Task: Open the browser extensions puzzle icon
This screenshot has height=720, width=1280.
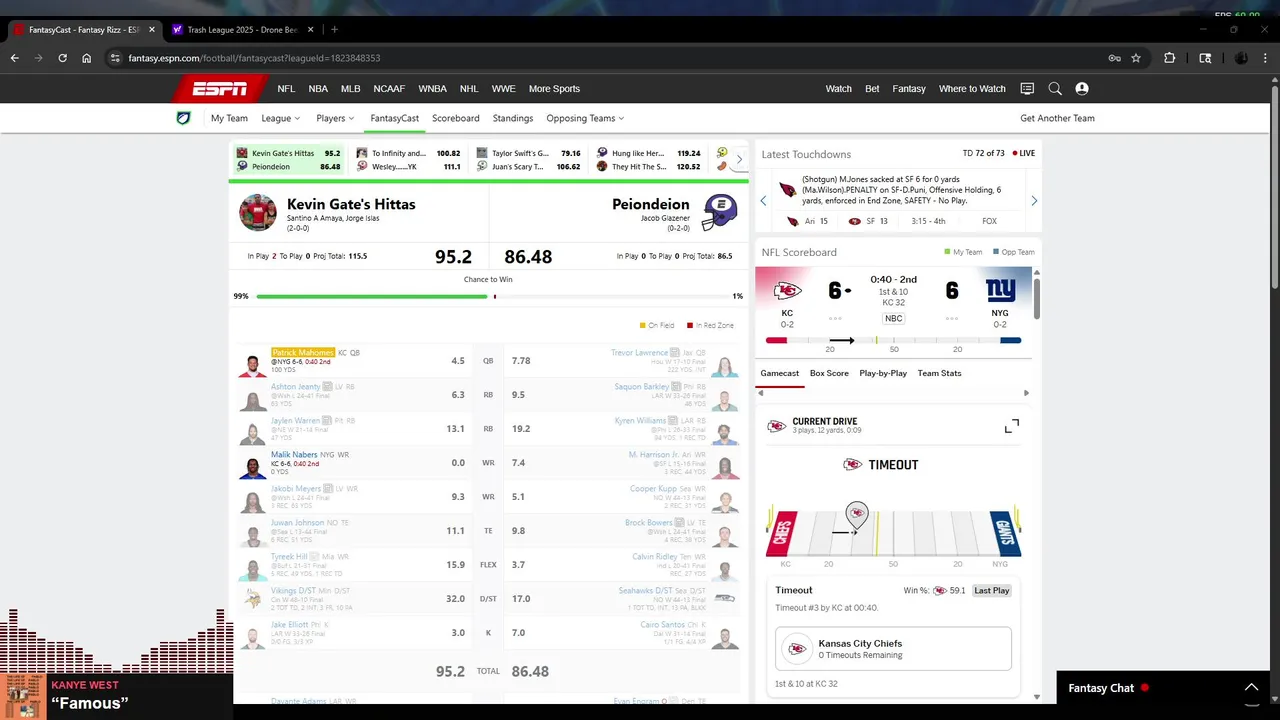Action: pos(1169,58)
